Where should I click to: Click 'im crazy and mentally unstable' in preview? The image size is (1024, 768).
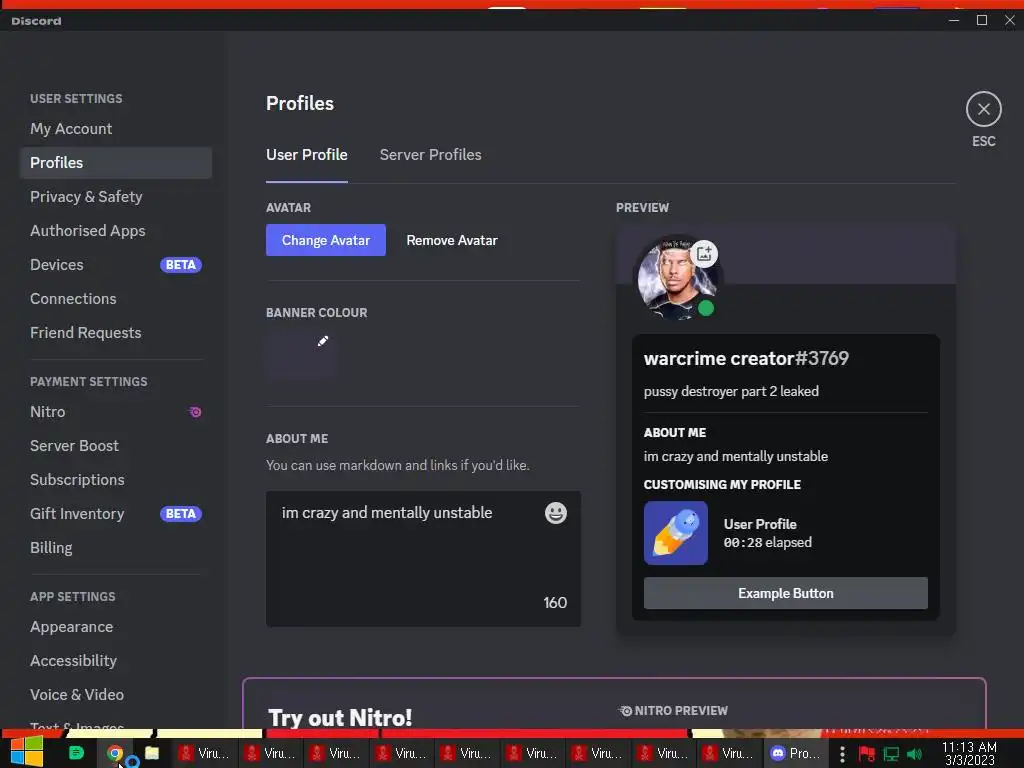click(735, 456)
